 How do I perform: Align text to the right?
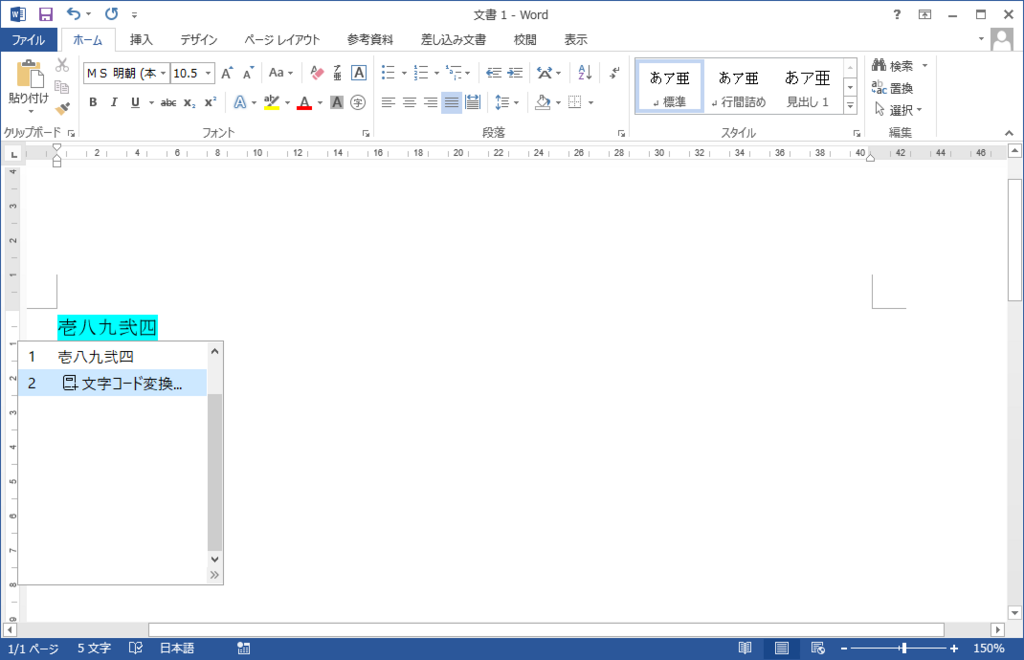click(x=430, y=102)
